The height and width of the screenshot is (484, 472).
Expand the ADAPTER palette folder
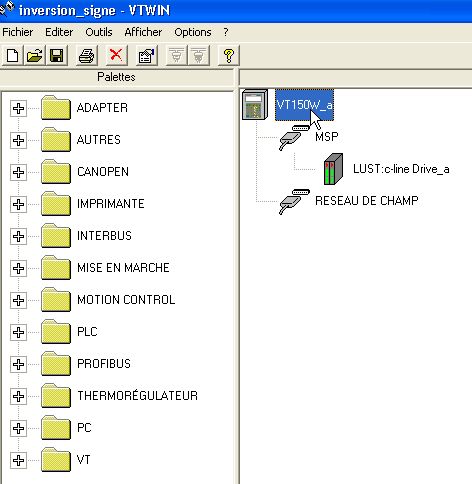click(18, 108)
